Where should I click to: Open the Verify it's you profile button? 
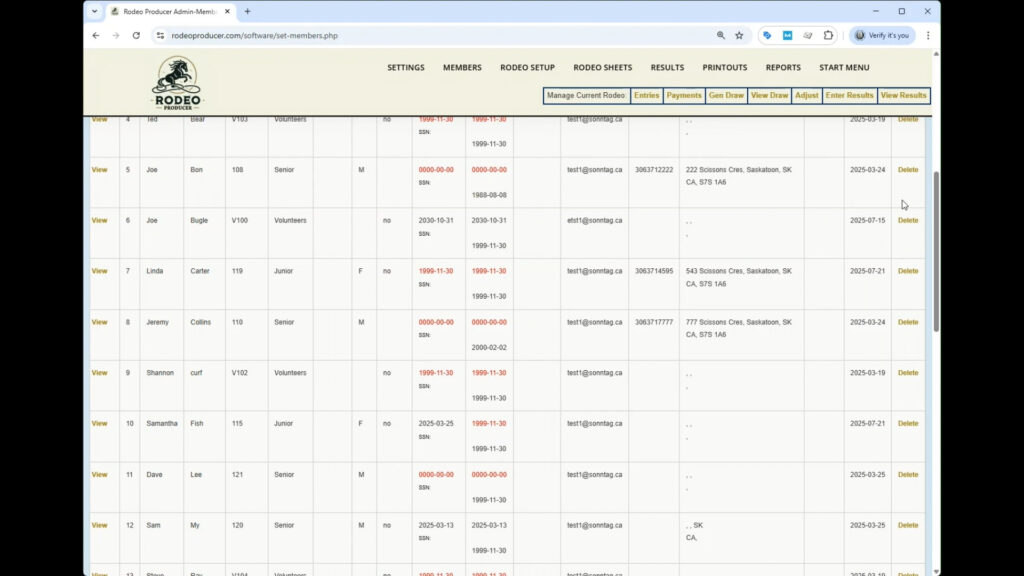(x=881, y=35)
